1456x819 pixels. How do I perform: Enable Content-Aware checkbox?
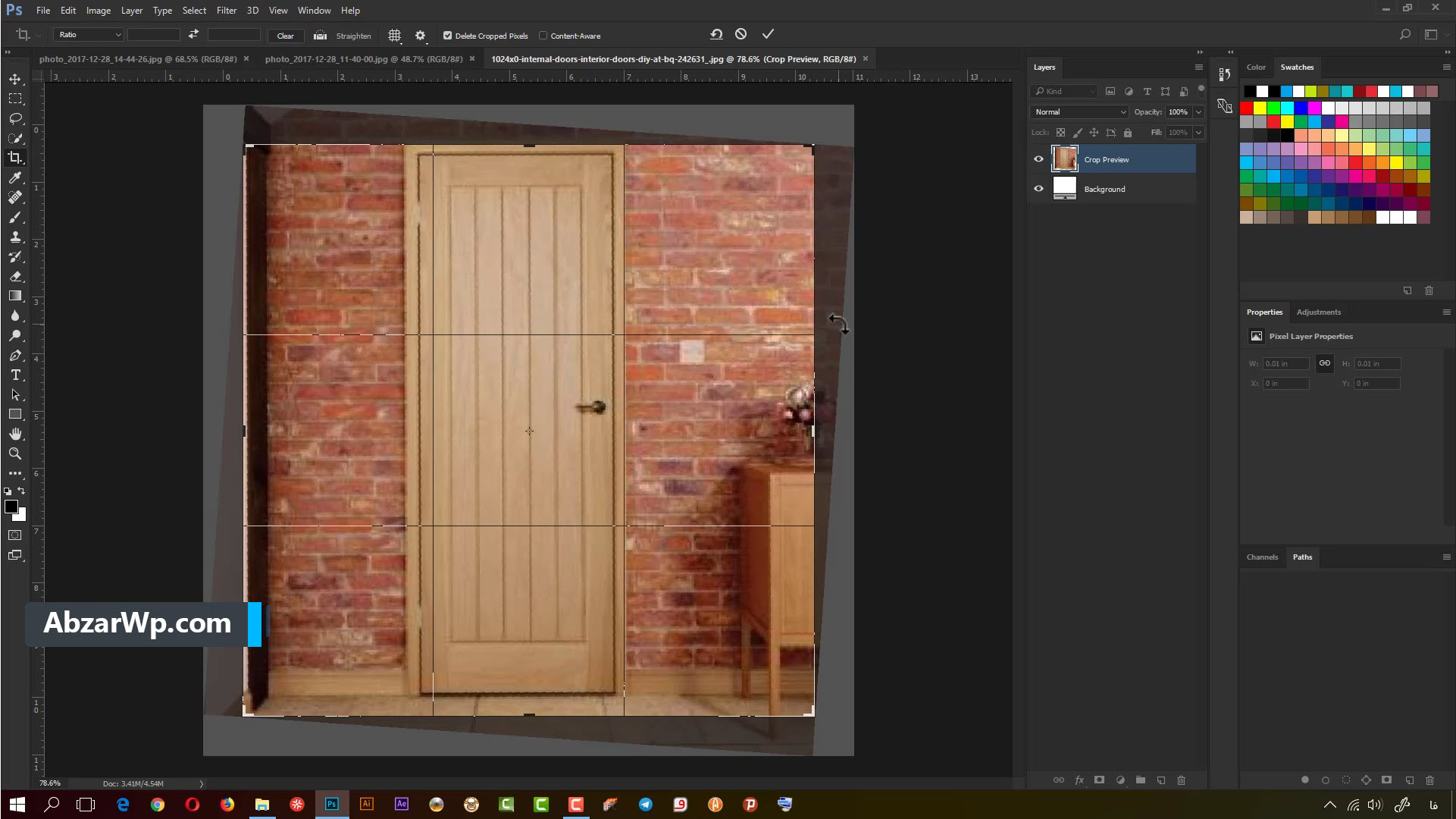point(543,36)
